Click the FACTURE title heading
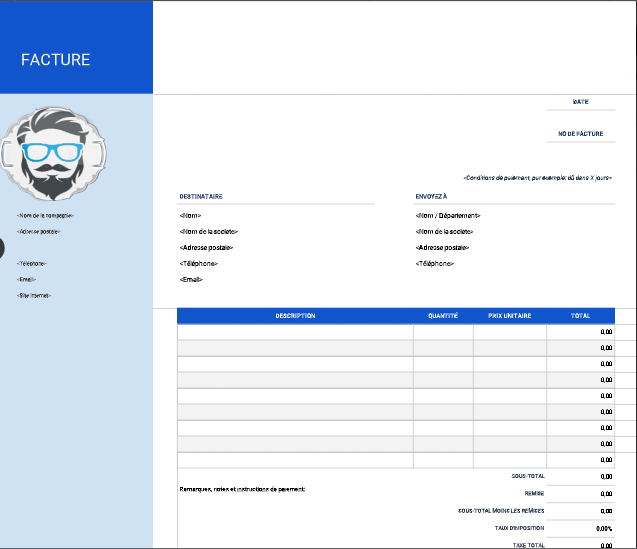Image resolution: width=637 pixels, height=549 pixels. point(56,60)
